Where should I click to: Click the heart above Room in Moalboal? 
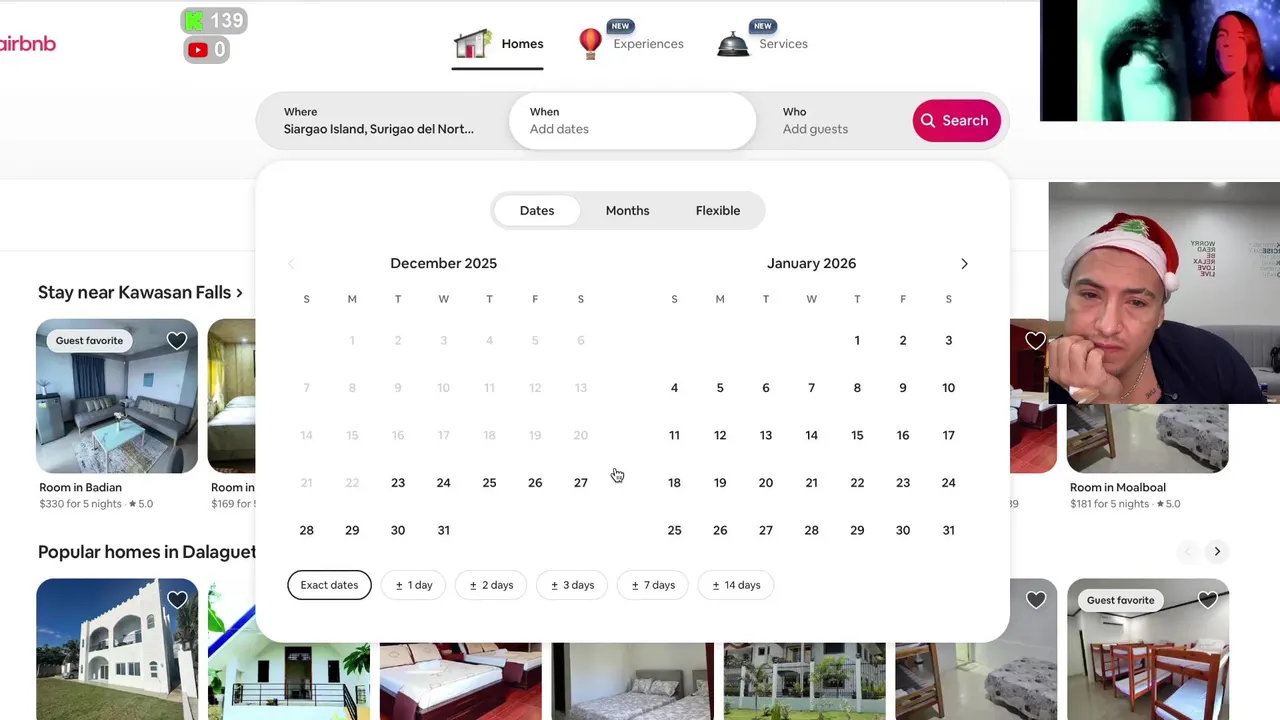pos(1036,341)
